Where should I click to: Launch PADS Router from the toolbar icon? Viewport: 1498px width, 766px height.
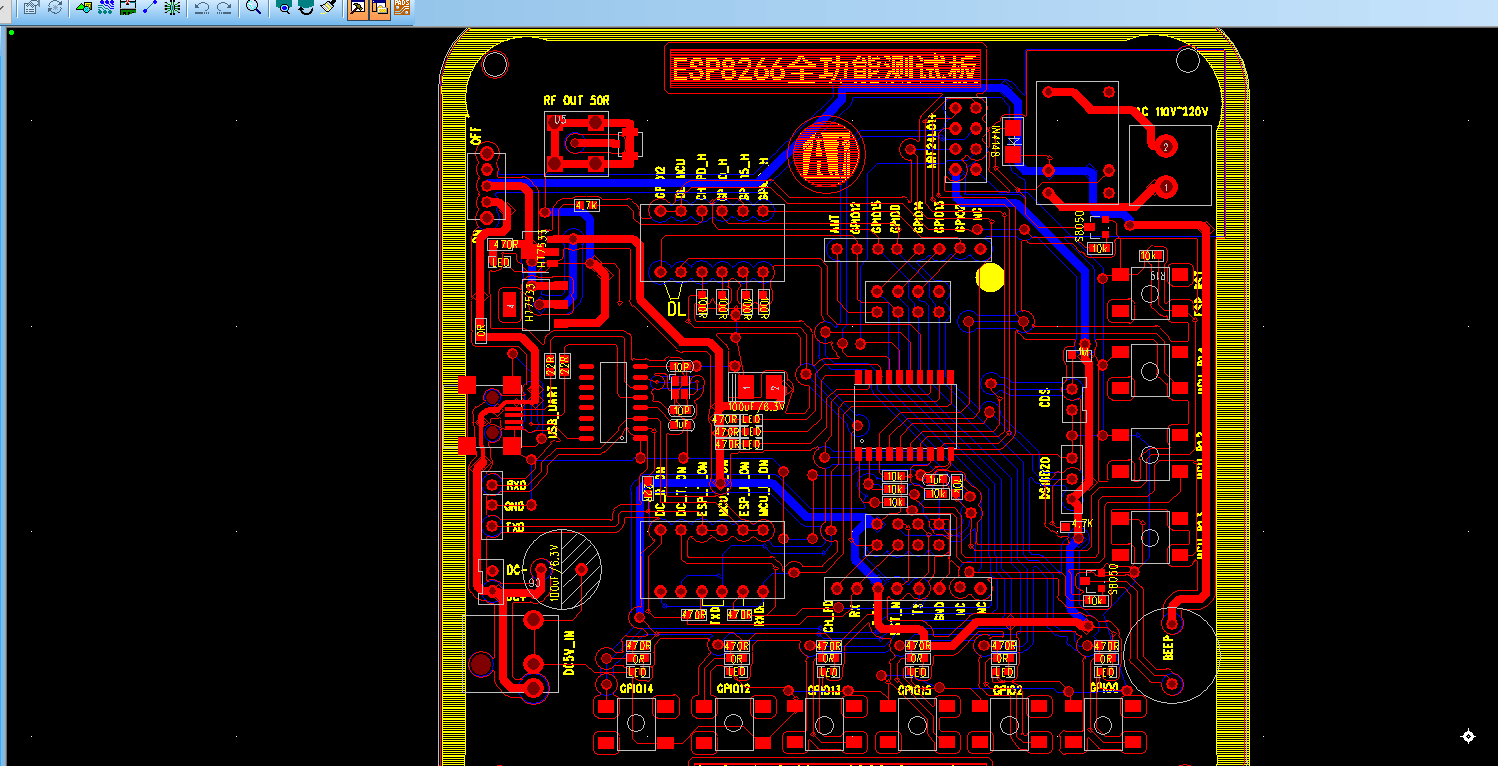pos(401,7)
